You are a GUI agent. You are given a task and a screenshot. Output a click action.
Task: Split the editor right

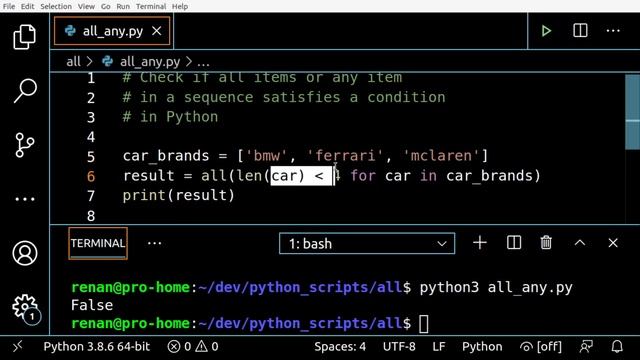580,31
